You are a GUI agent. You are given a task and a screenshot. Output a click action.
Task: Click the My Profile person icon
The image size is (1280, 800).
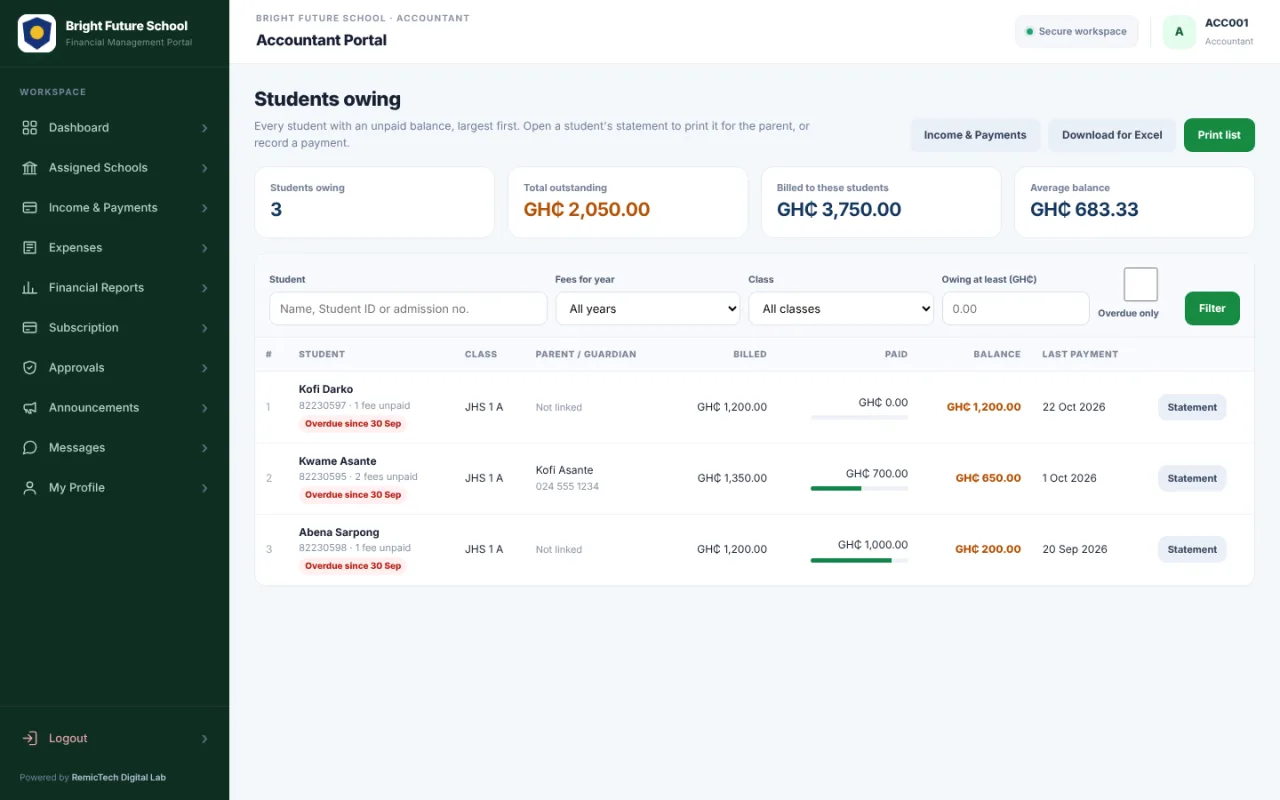pos(30,488)
